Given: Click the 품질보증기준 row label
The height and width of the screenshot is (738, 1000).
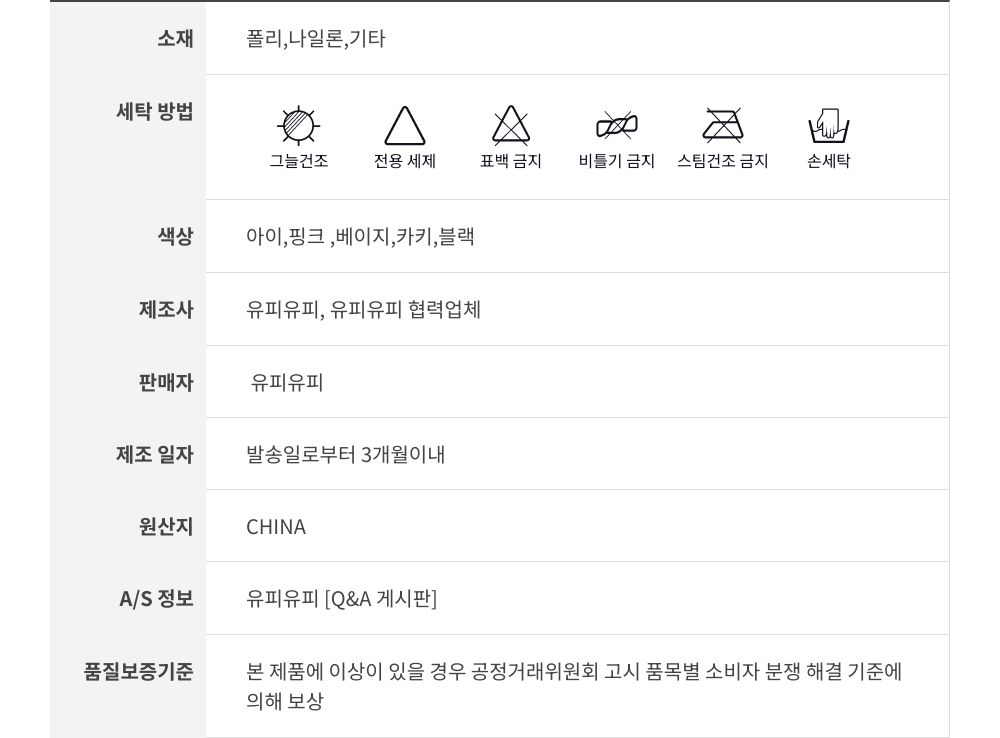Looking at the screenshot, I should [138, 671].
